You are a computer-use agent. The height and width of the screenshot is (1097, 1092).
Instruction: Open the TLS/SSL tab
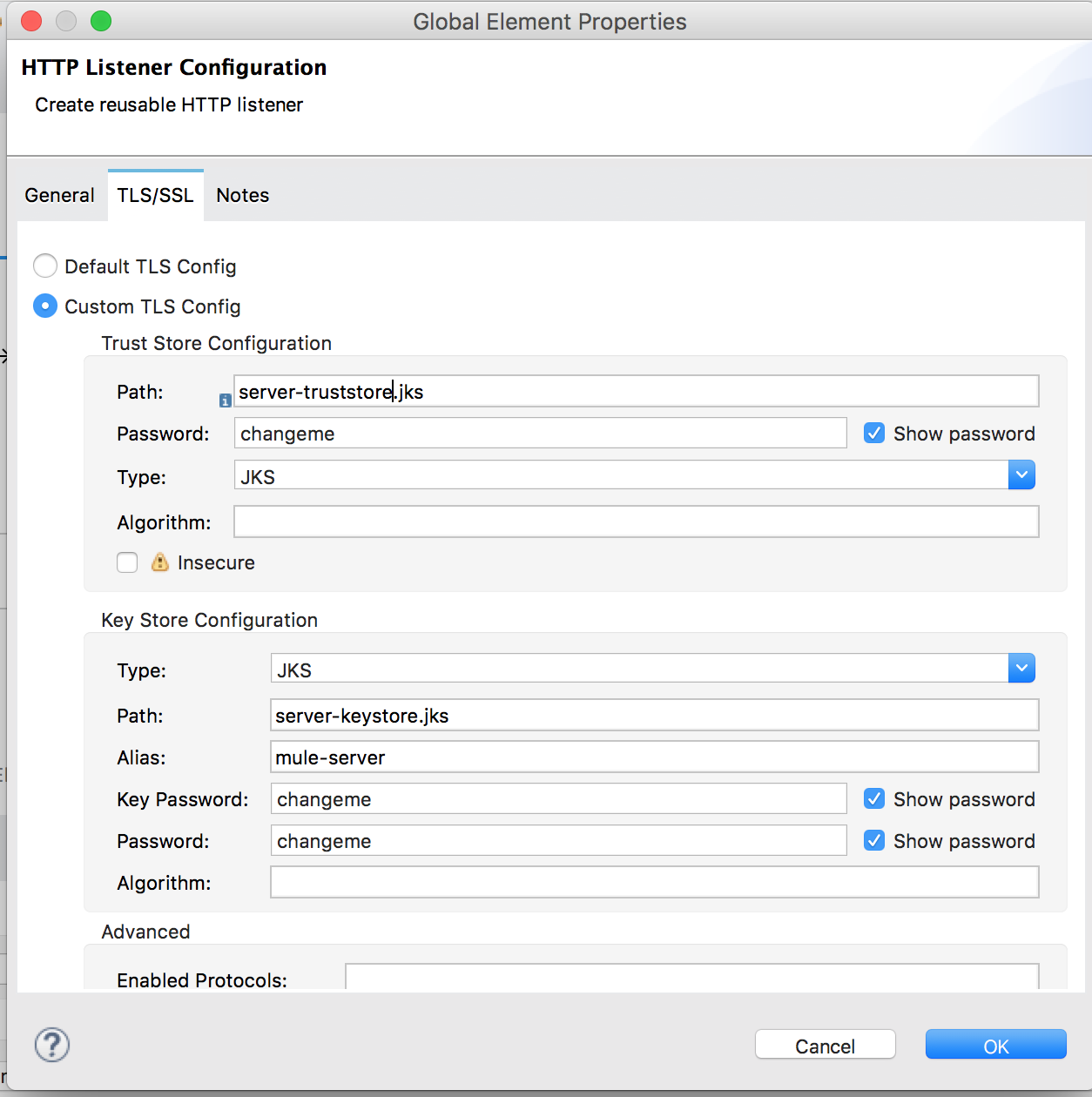click(156, 195)
